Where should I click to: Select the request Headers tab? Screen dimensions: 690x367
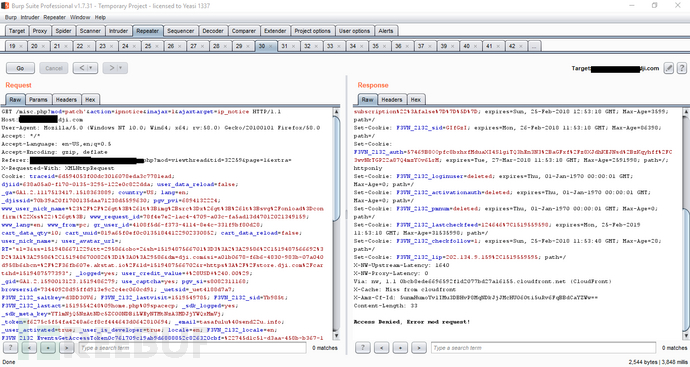(66, 99)
